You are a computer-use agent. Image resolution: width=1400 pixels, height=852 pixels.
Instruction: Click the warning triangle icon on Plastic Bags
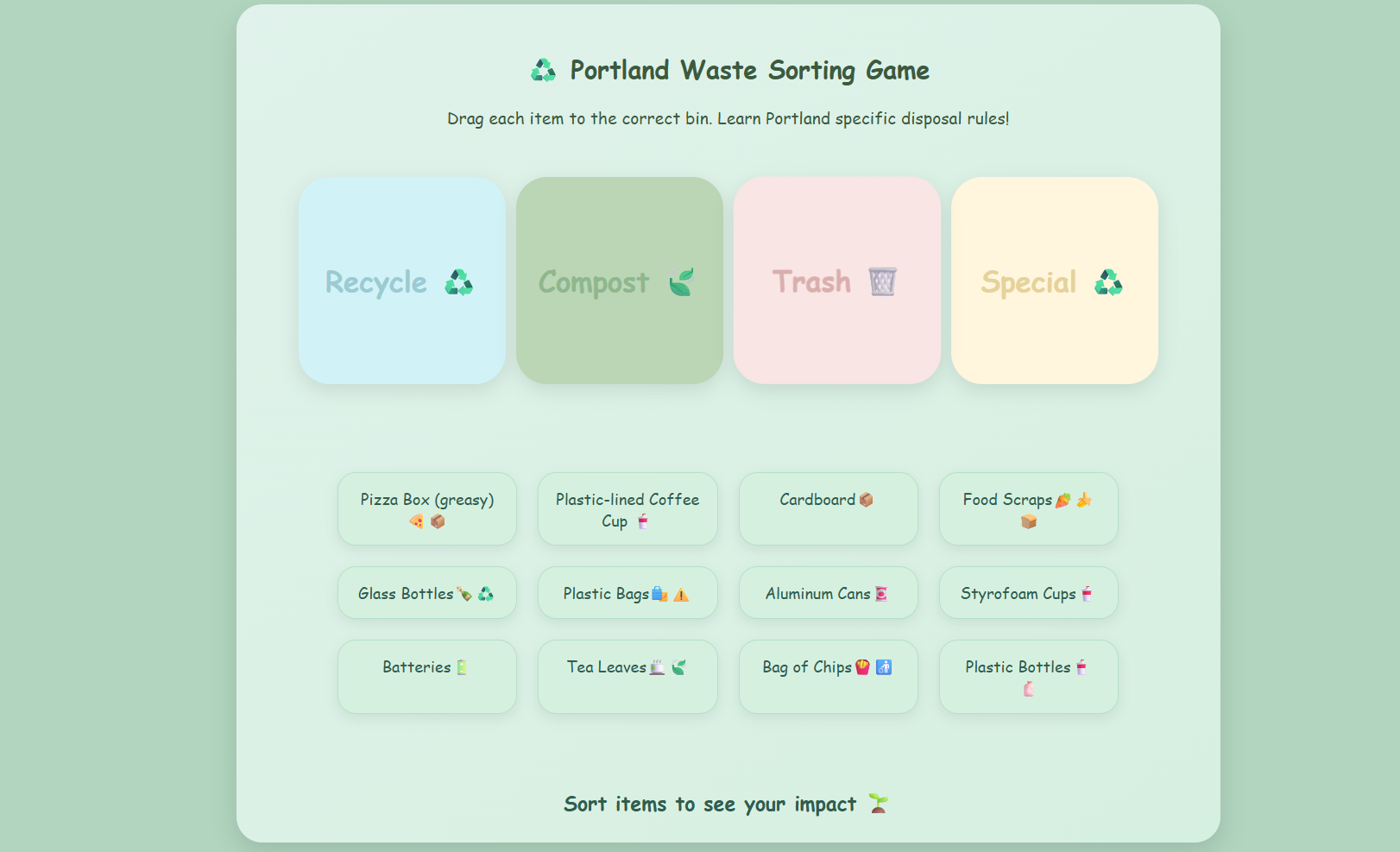tap(681, 594)
